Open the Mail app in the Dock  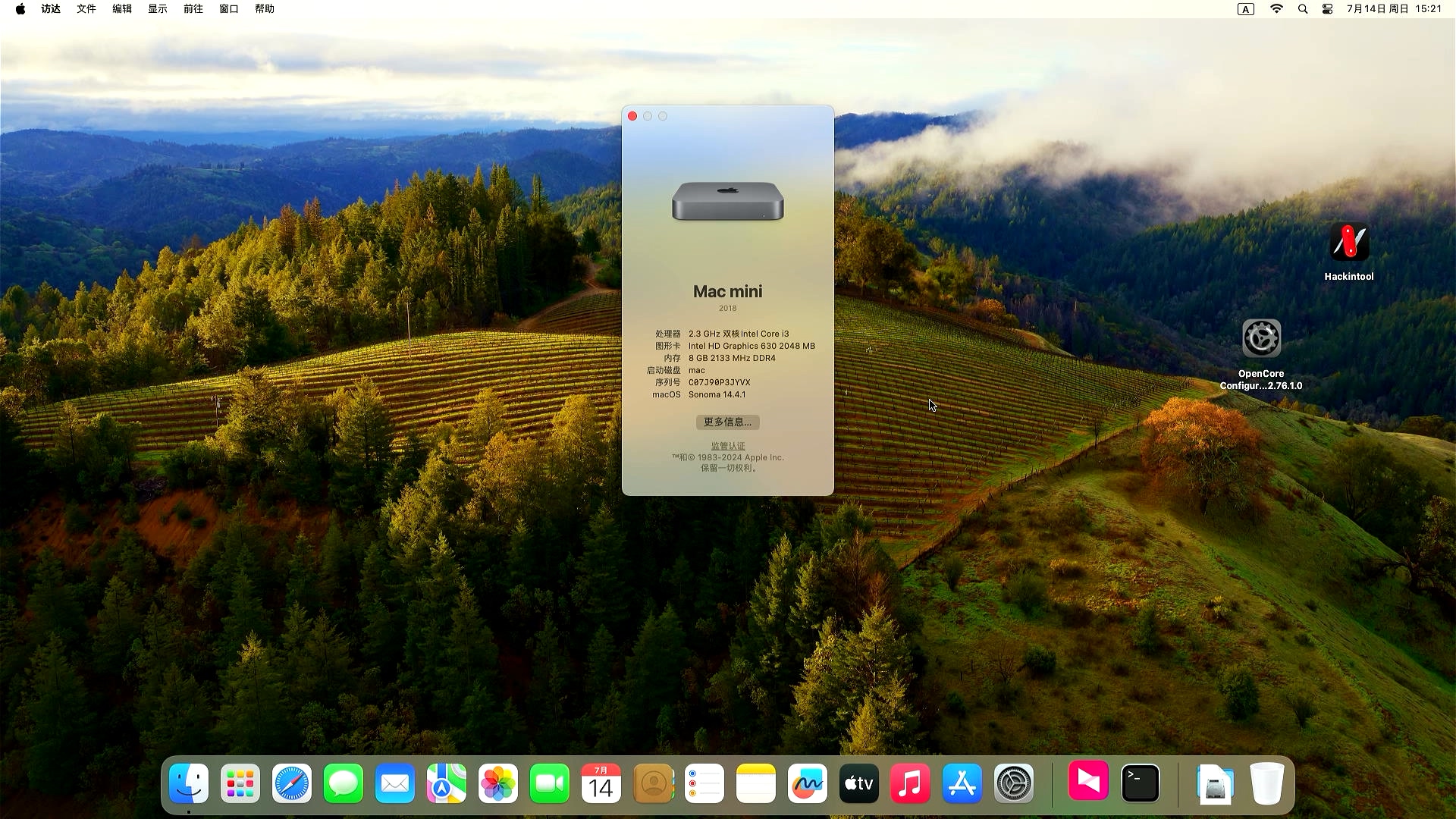coord(395,783)
